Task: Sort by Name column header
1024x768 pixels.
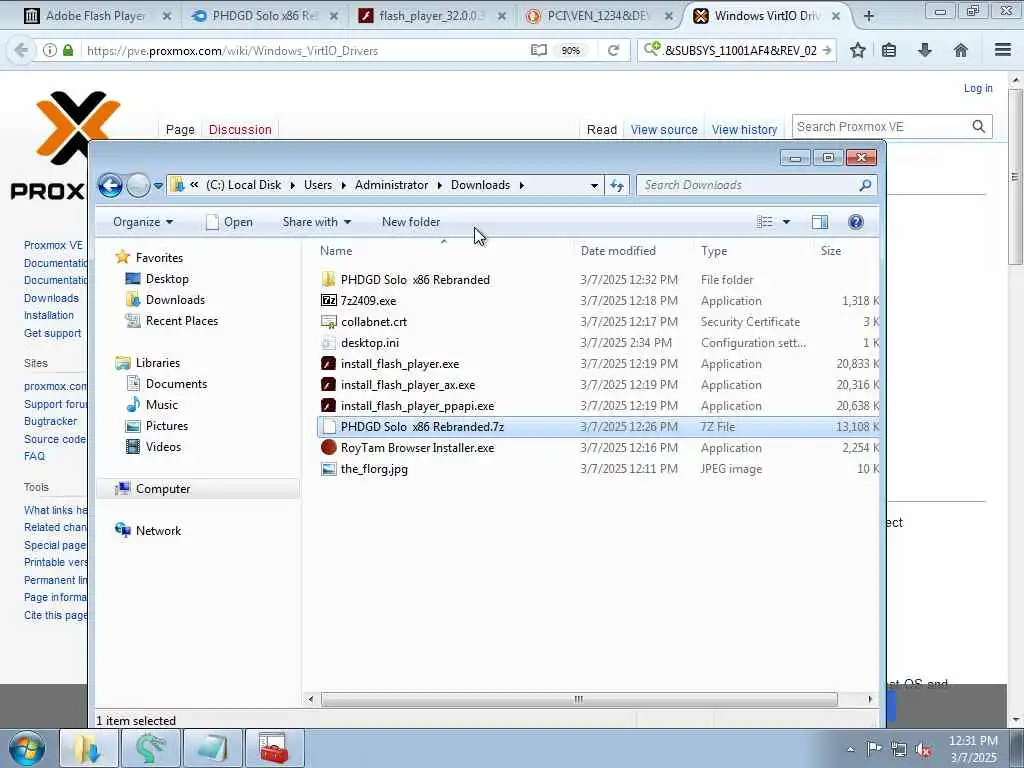Action: [336, 251]
